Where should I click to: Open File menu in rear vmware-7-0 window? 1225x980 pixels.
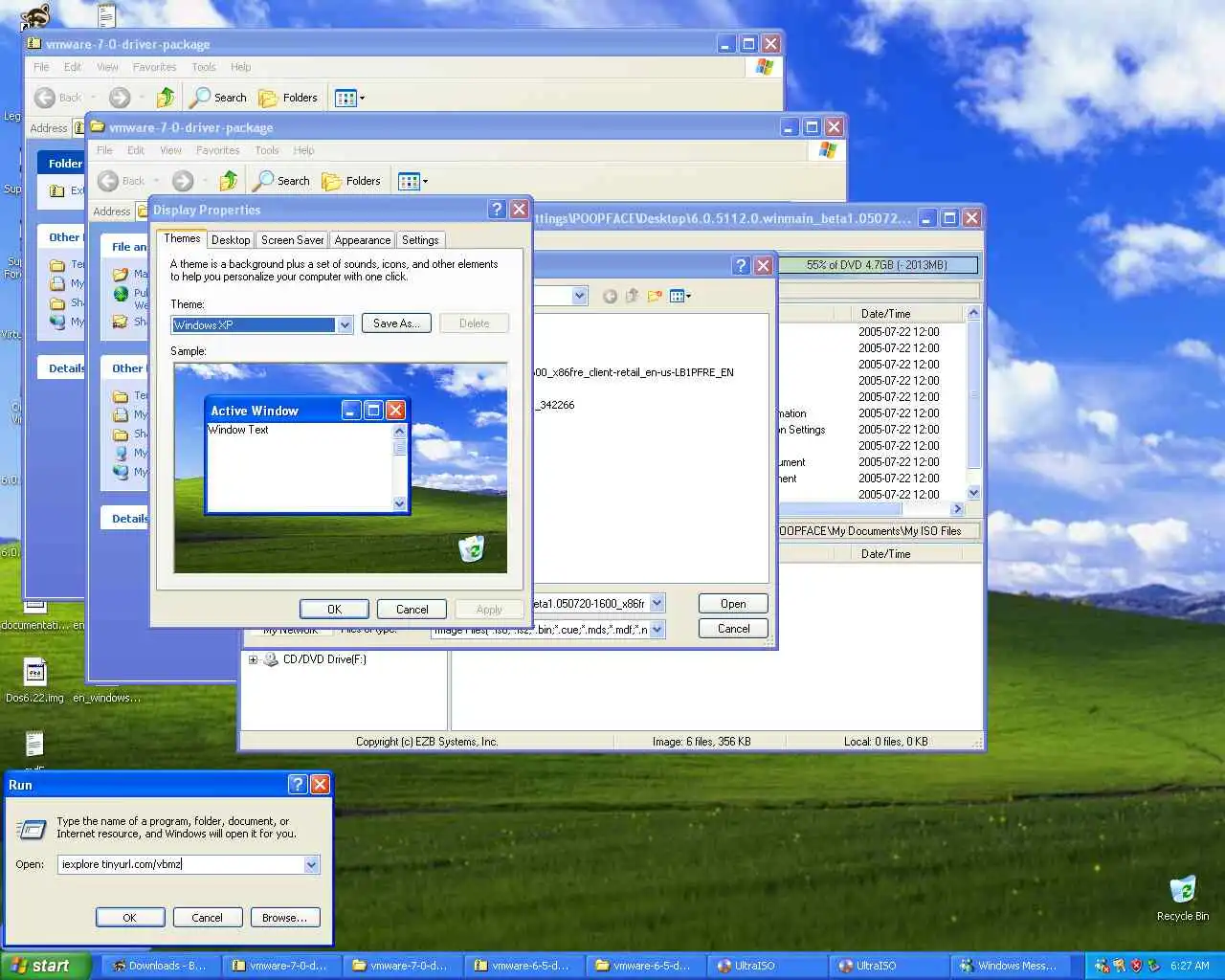tap(41, 67)
